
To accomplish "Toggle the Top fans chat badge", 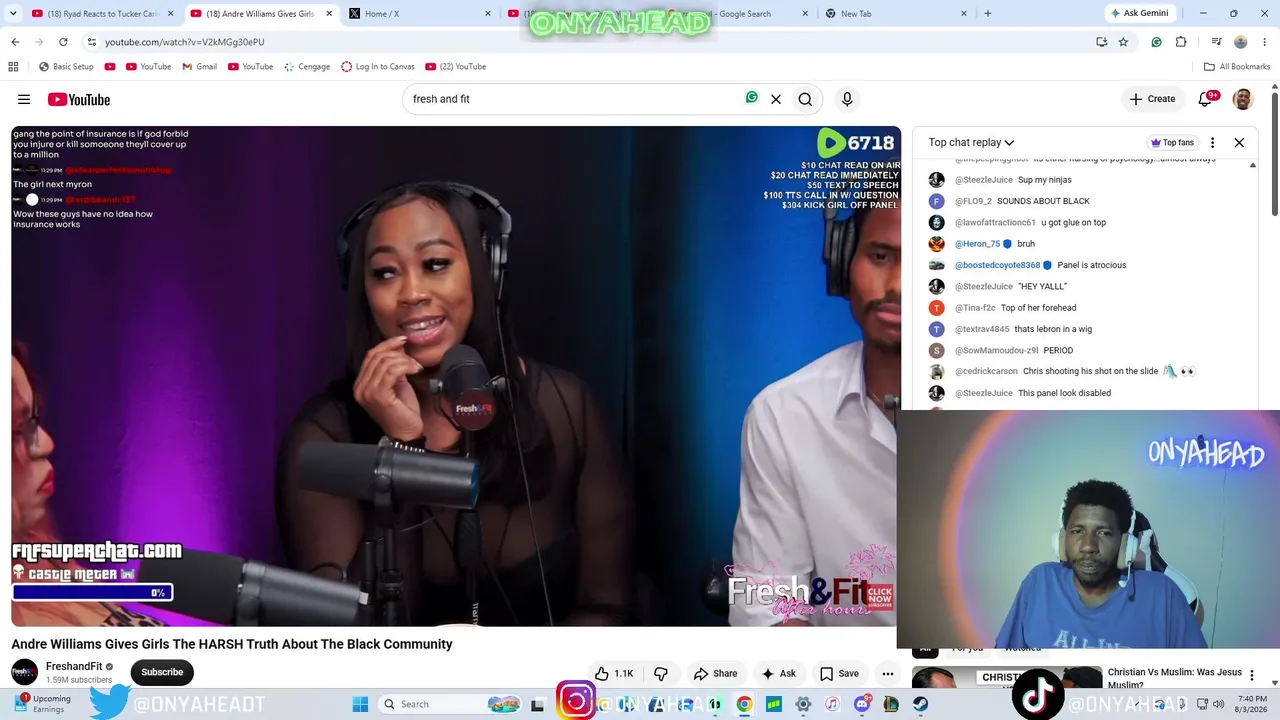I will click(x=1173, y=143).
